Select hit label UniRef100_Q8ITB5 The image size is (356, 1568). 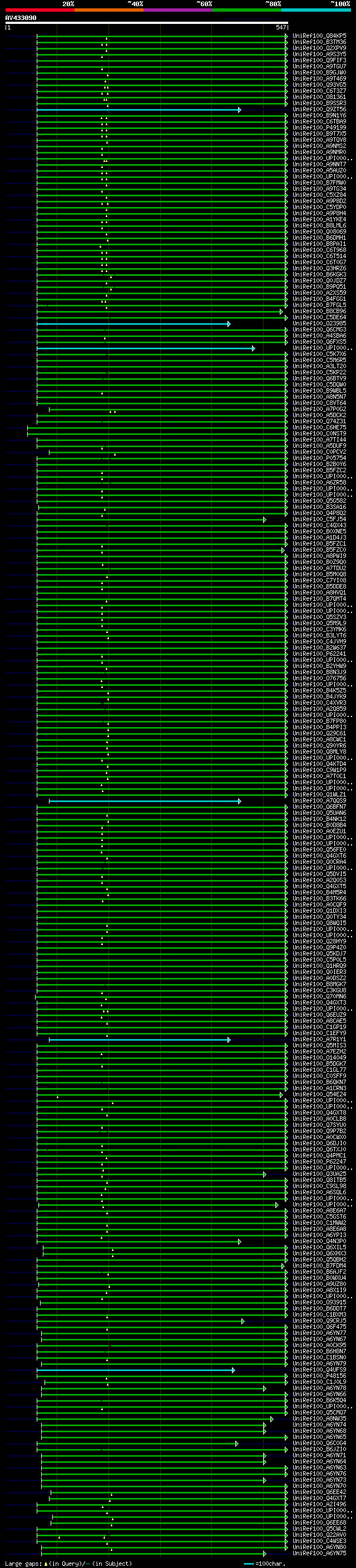(x=319, y=1180)
